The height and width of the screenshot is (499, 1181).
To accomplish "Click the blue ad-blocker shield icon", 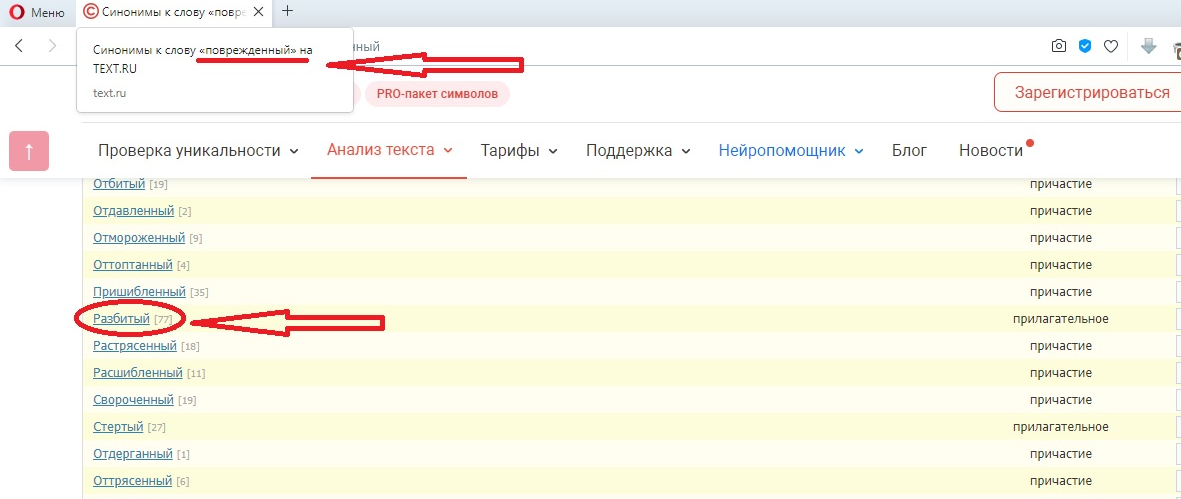I will [1084, 46].
